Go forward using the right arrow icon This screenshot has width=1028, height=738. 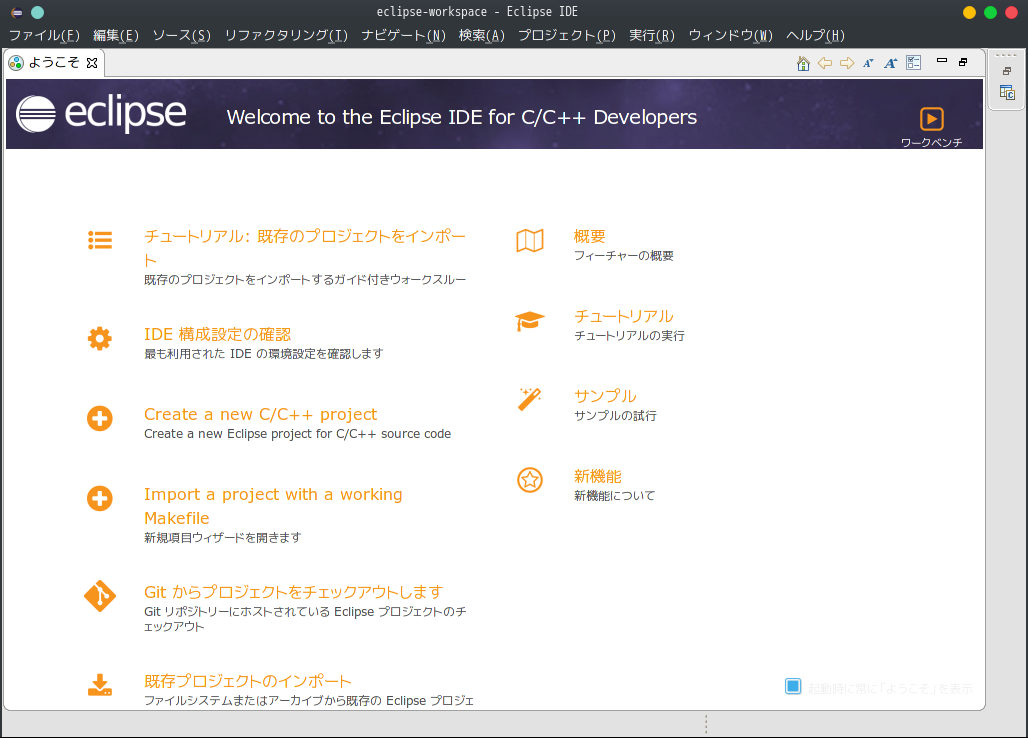pyautogui.click(x=847, y=63)
